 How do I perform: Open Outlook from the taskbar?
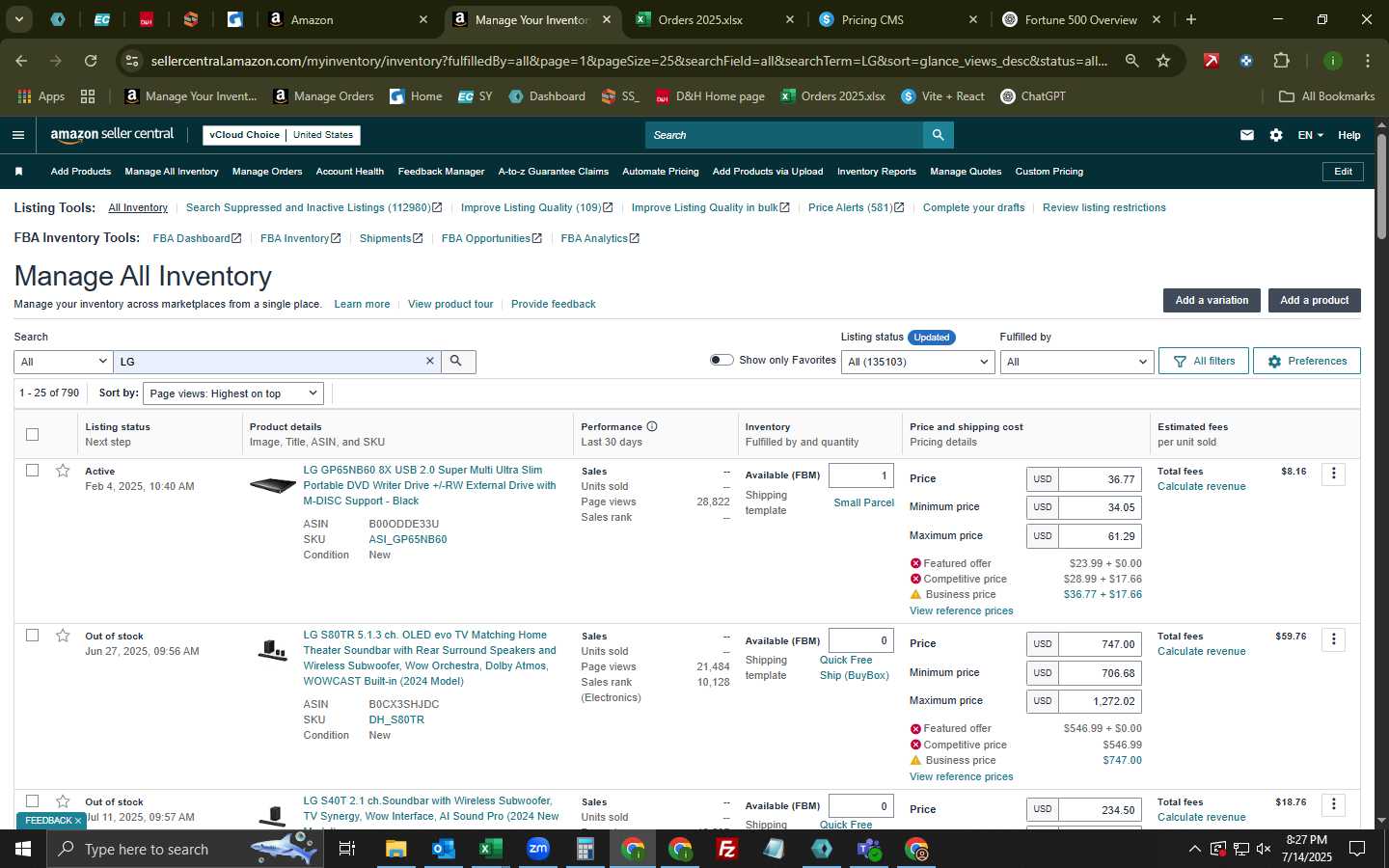click(443, 849)
